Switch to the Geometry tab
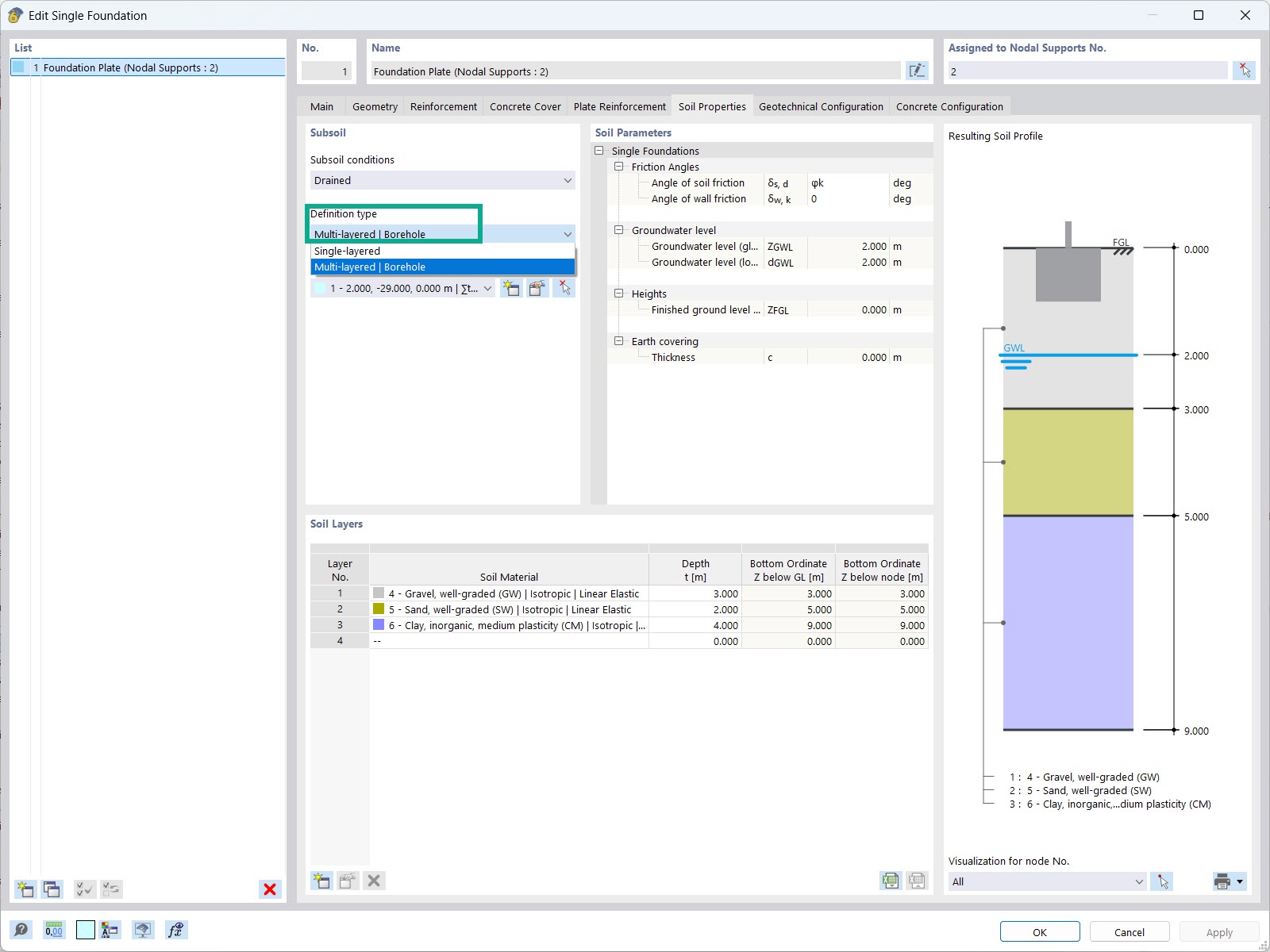The width and height of the screenshot is (1270, 952). [x=375, y=106]
